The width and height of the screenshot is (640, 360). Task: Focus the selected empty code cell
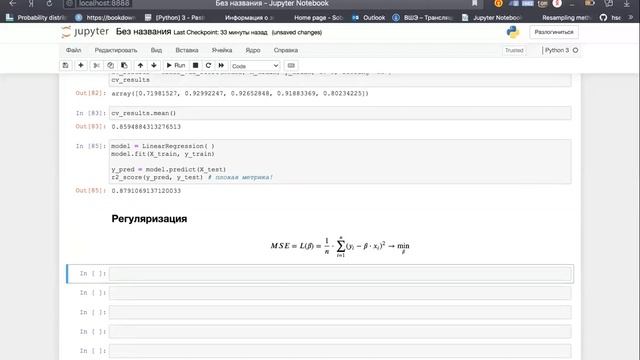coord(340,274)
